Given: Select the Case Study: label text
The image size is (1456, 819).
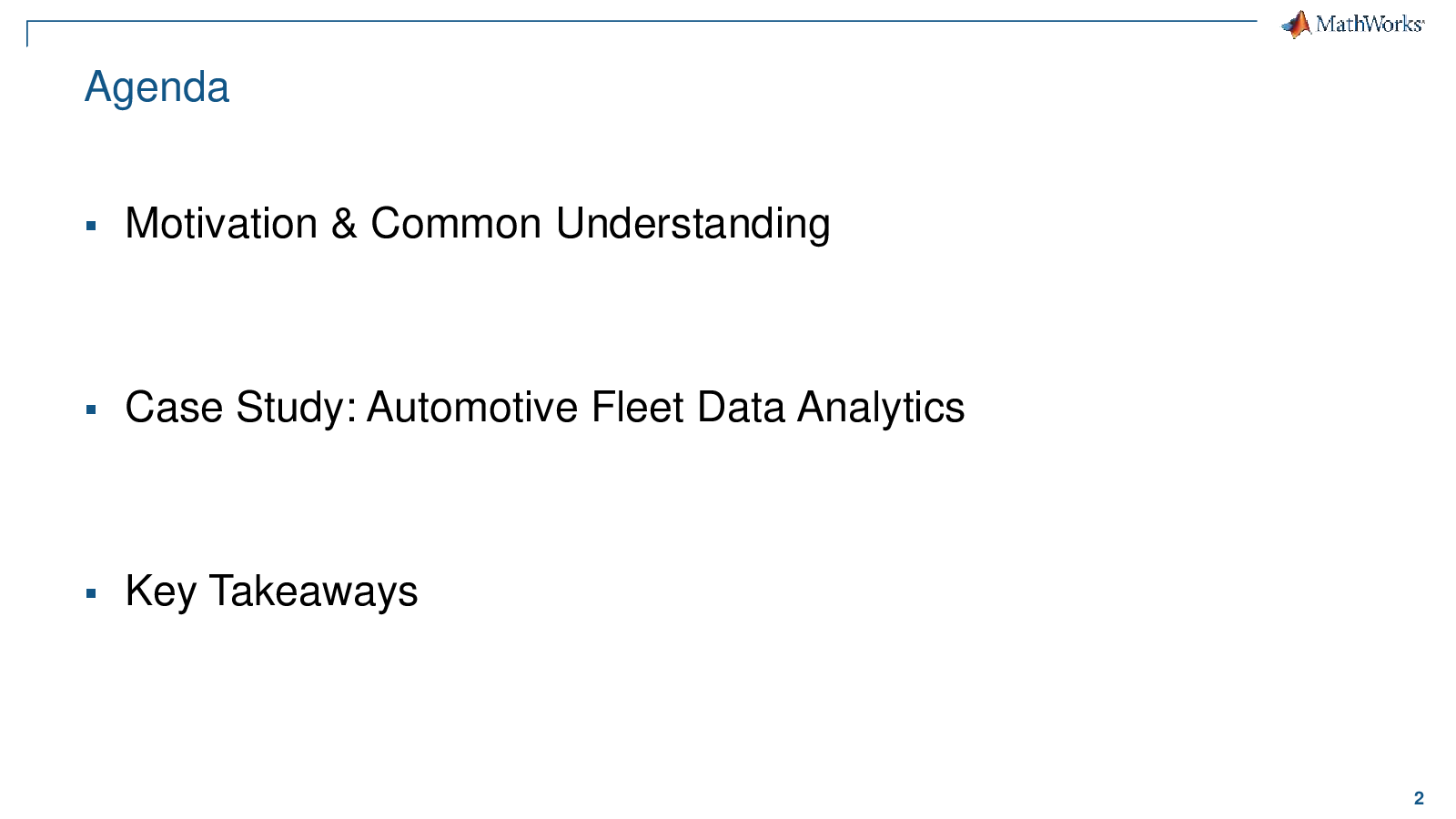Looking at the screenshot, I should 240,408.
